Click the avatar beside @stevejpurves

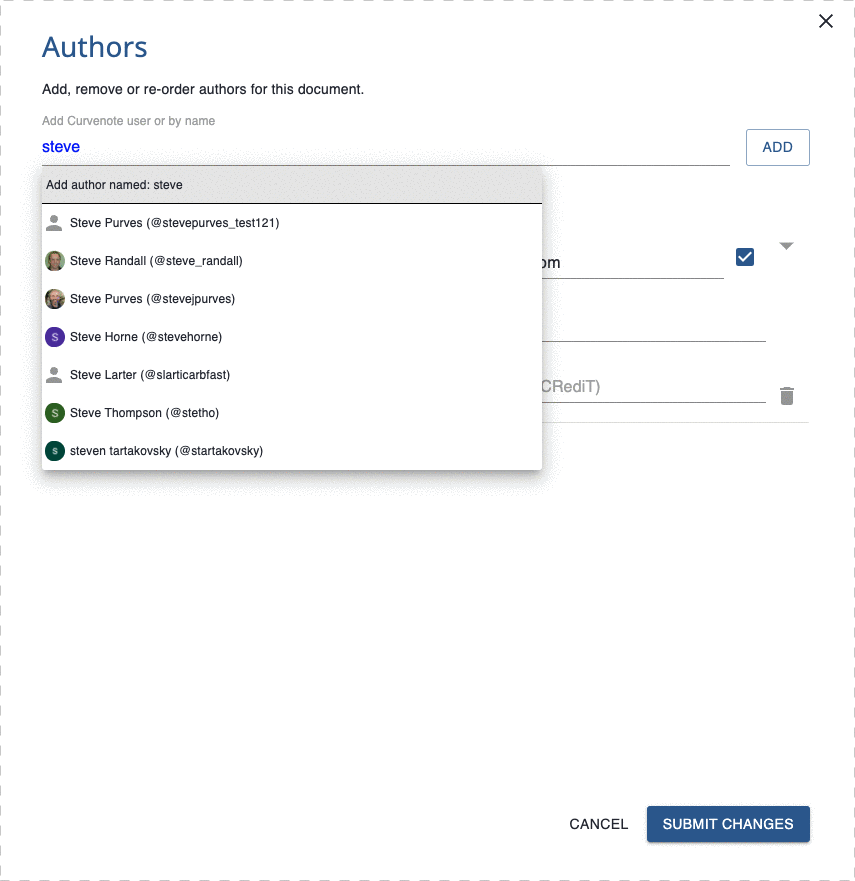tap(55, 299)
